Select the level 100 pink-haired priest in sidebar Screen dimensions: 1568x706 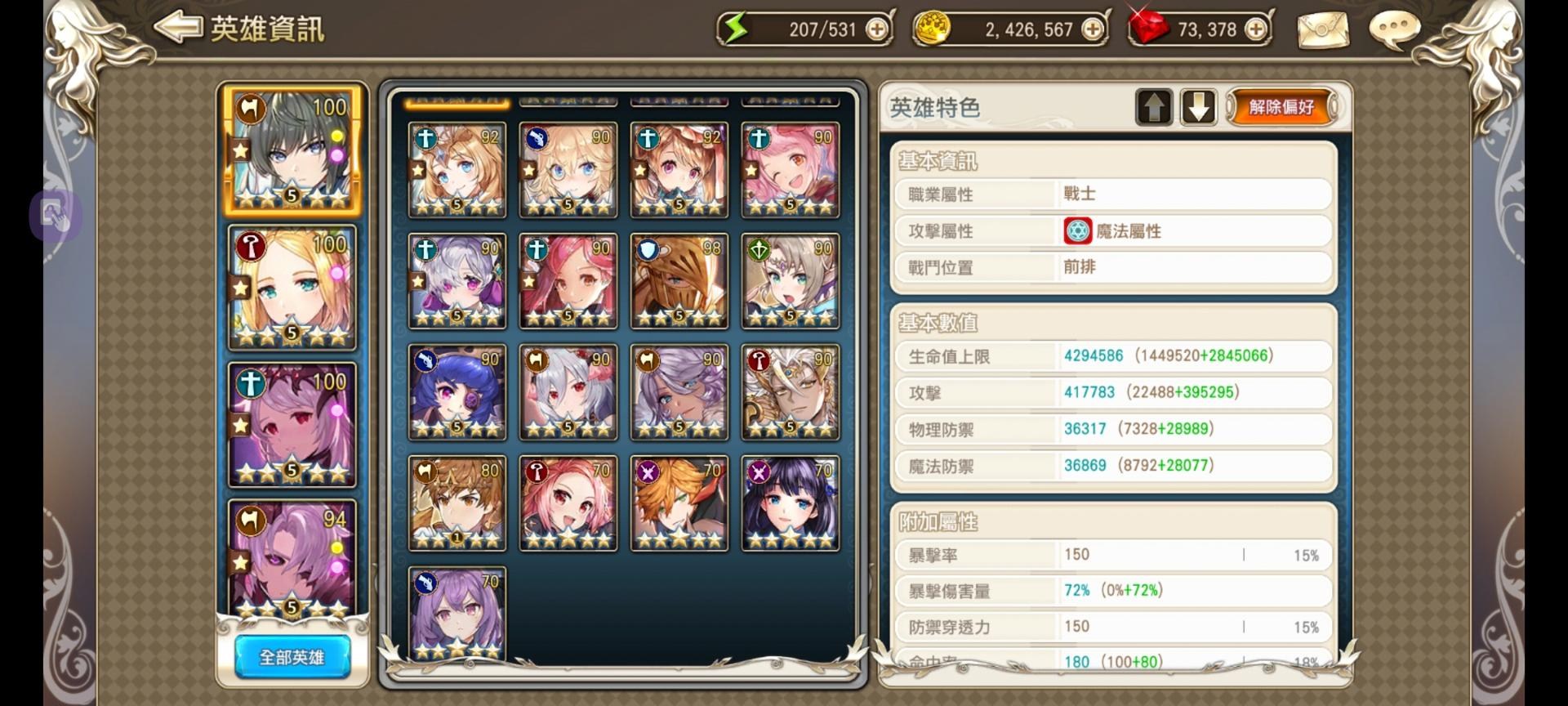pos(292,425)
